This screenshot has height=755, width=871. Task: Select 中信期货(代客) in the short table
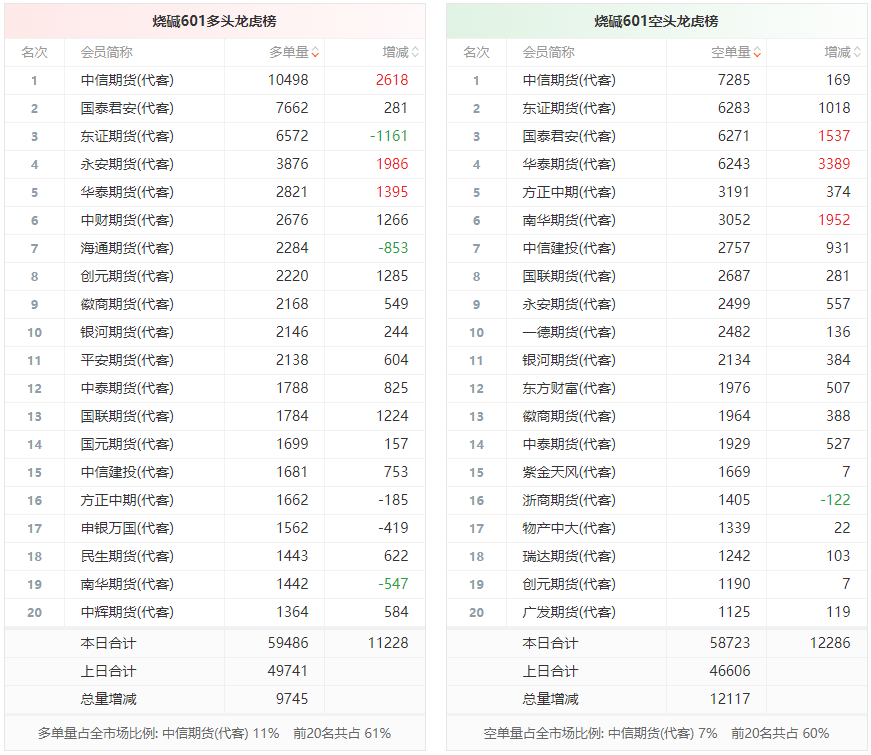[569, 80]
